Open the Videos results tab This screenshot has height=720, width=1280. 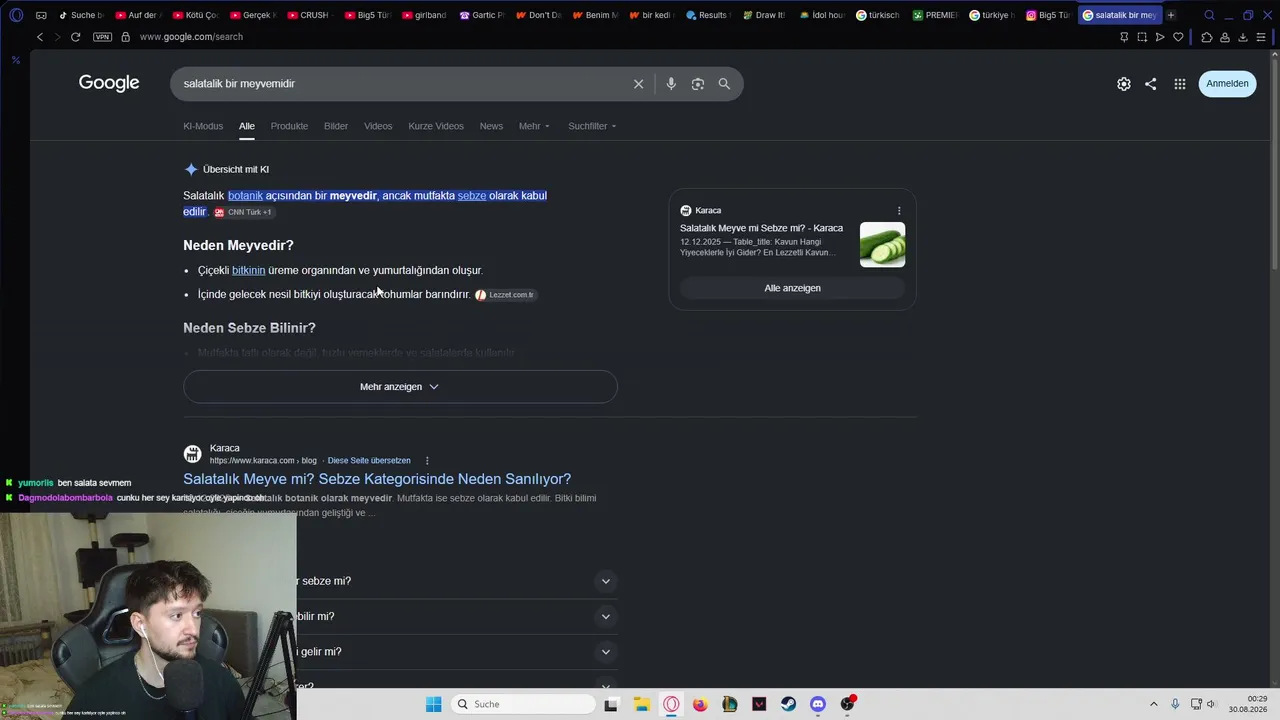pyautogui.click(x=378, y=126)
